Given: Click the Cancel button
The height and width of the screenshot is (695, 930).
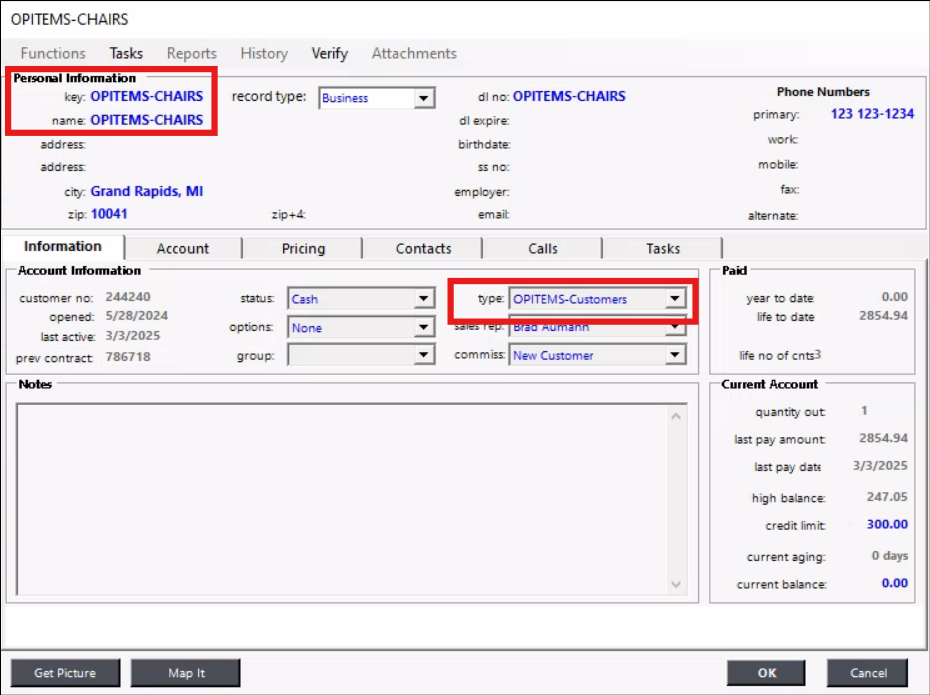Looking at the screenshot, I should click(868, 673).
